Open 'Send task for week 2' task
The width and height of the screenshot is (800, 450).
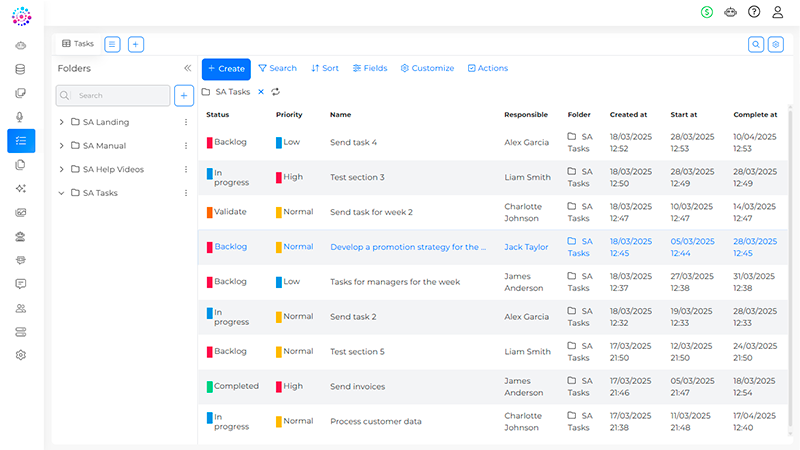tap(371, 212)
